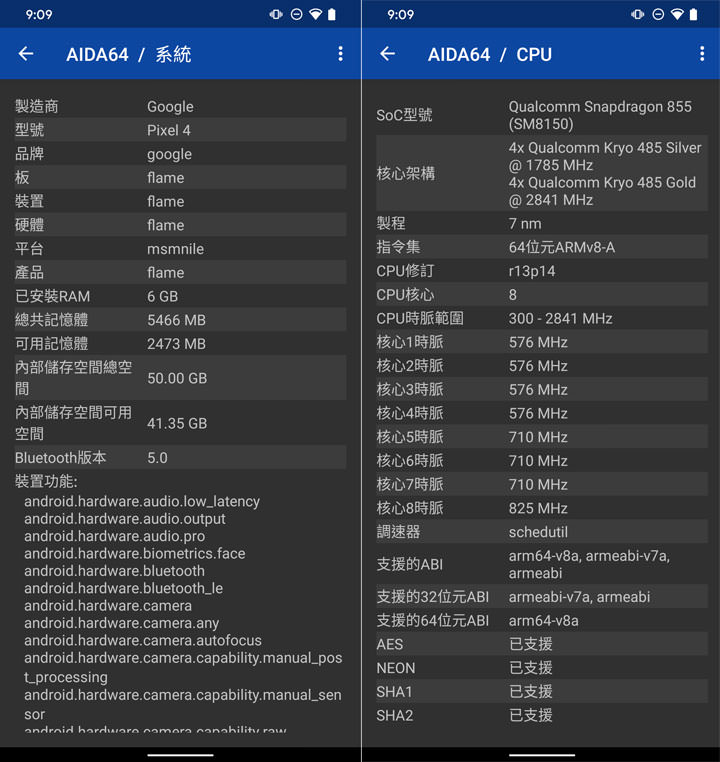This screenshot has height=762, width=720.
Task: Select the 板 flame row
Action: (x=180, y=178)
